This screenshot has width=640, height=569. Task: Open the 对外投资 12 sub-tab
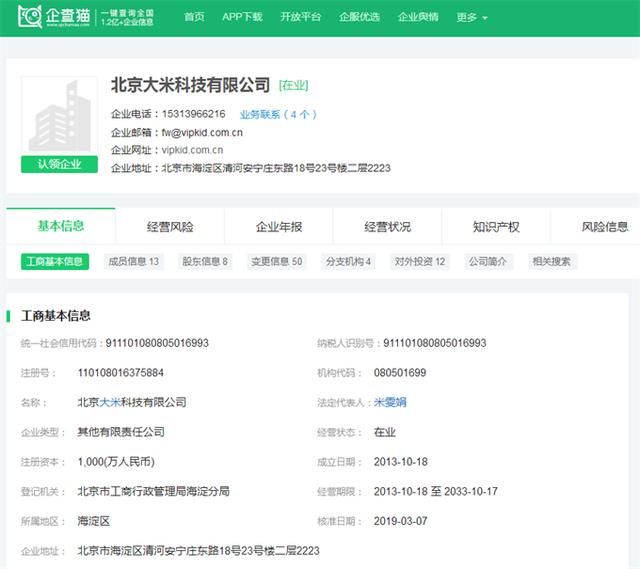420,262
